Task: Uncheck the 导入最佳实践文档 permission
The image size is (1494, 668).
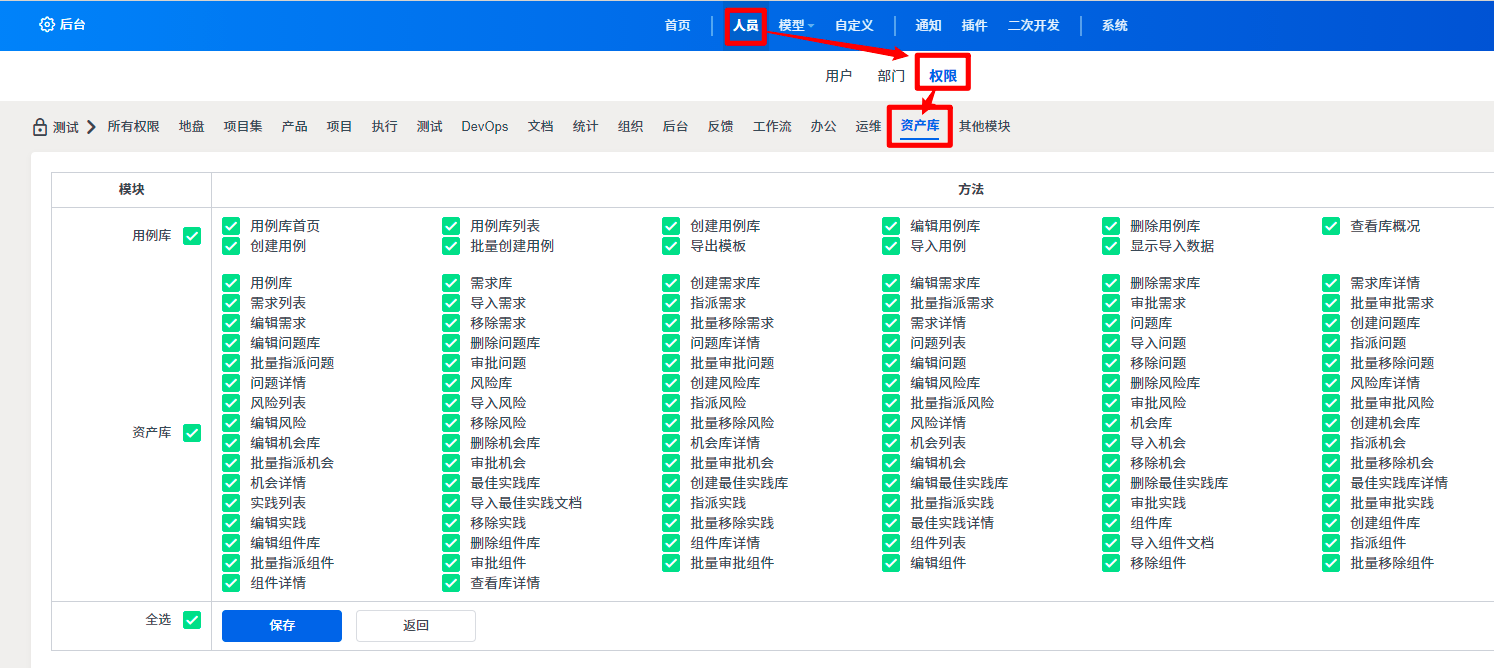Action: point(451,503)
